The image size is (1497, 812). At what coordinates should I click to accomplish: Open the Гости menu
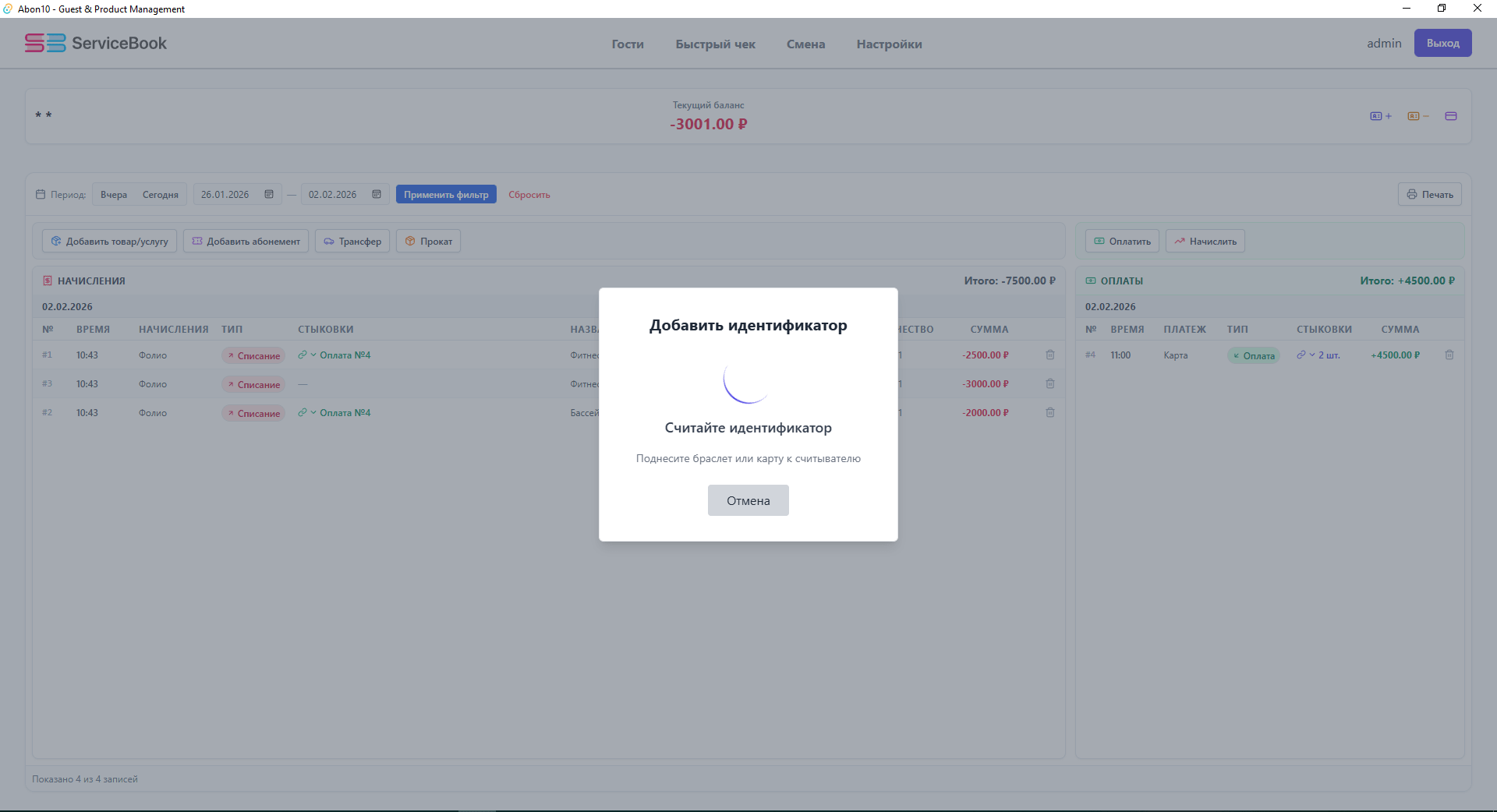[628, 44]
